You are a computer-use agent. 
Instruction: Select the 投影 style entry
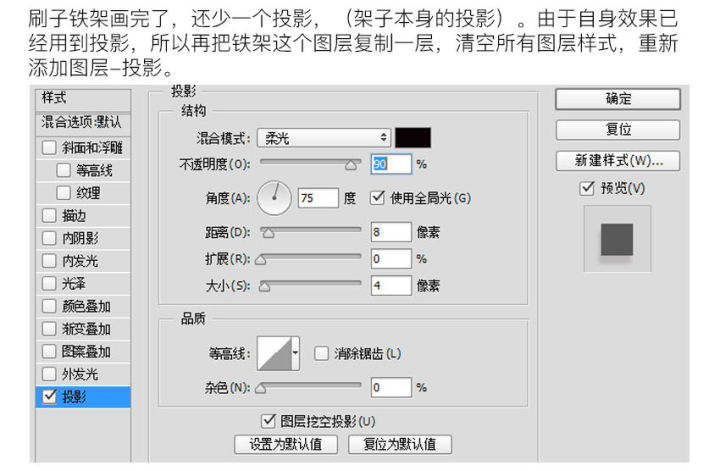81,397
